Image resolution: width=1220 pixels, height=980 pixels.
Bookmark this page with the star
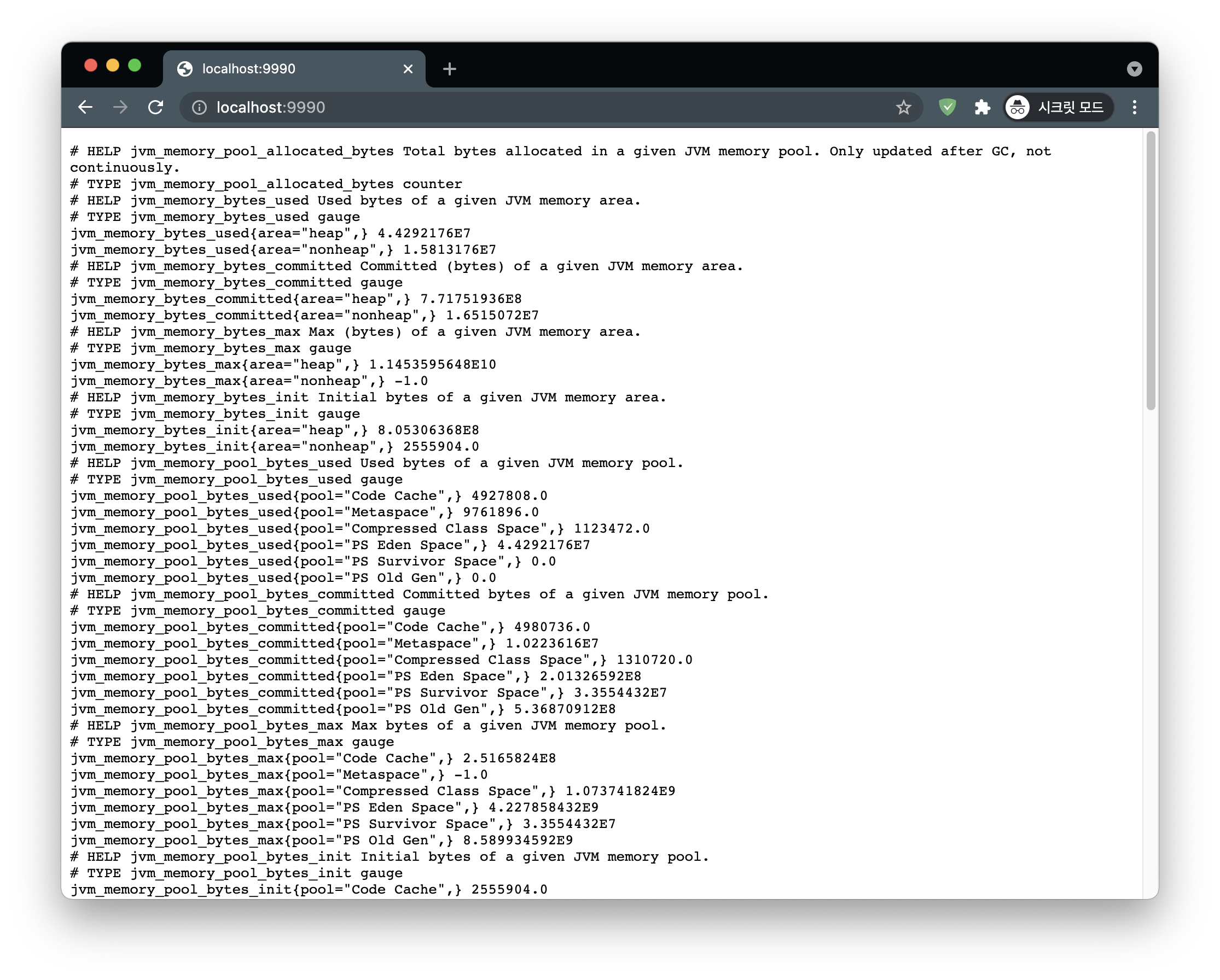[903, 107]
